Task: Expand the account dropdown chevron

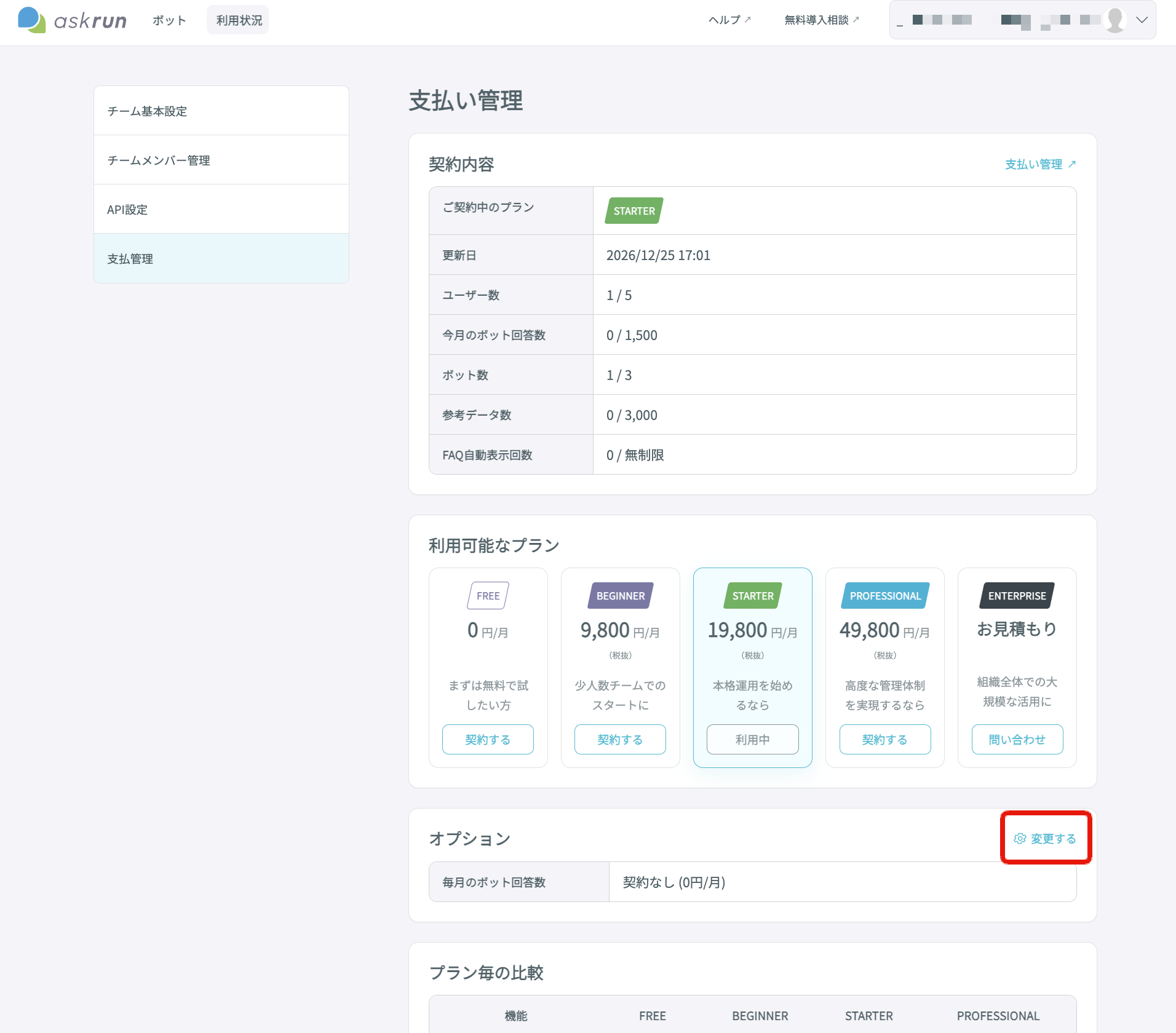Action: [x=1142, y=20]
